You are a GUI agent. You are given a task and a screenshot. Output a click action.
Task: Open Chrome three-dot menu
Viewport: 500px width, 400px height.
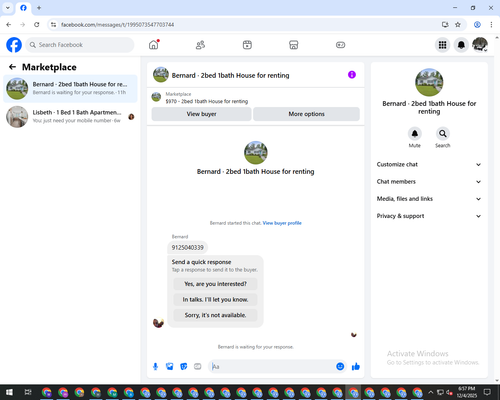pyautogui.click(x=491, y=25)
